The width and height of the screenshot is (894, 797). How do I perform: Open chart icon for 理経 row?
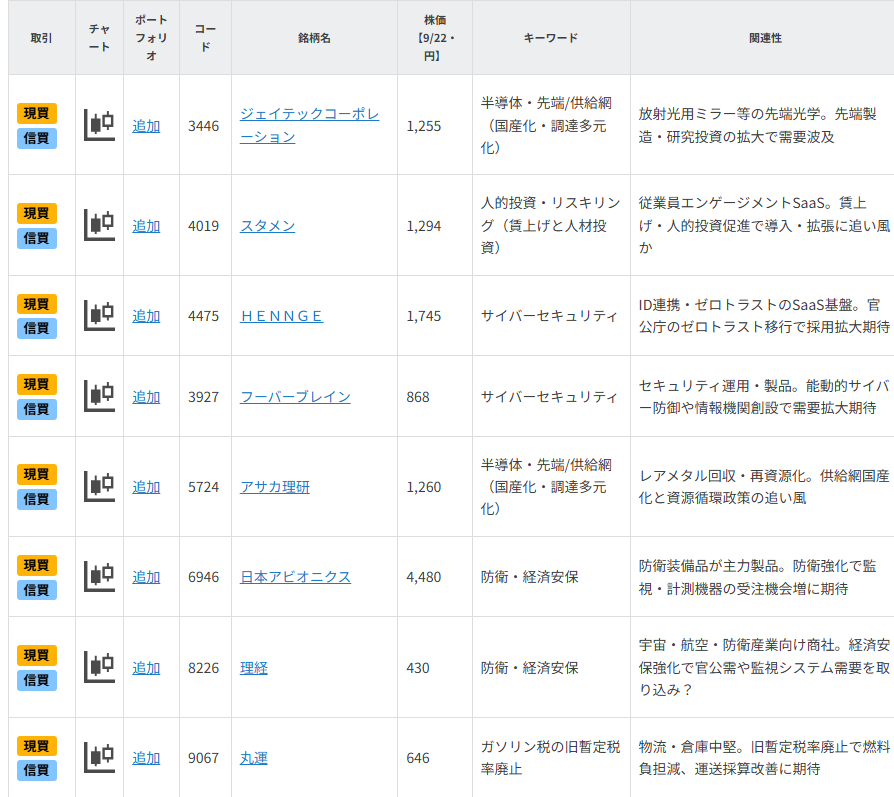tap(99, 667)
